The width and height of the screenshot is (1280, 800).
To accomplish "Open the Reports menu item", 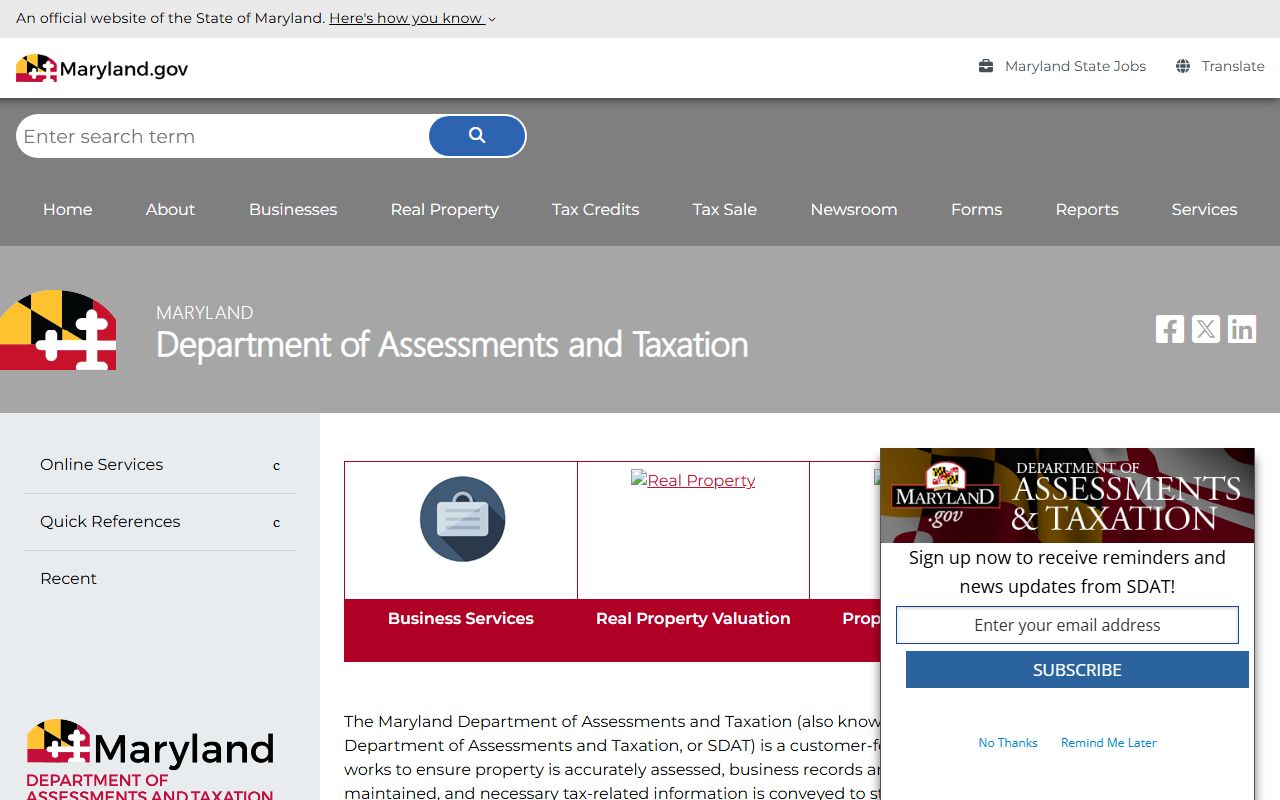I will 1087,209.
